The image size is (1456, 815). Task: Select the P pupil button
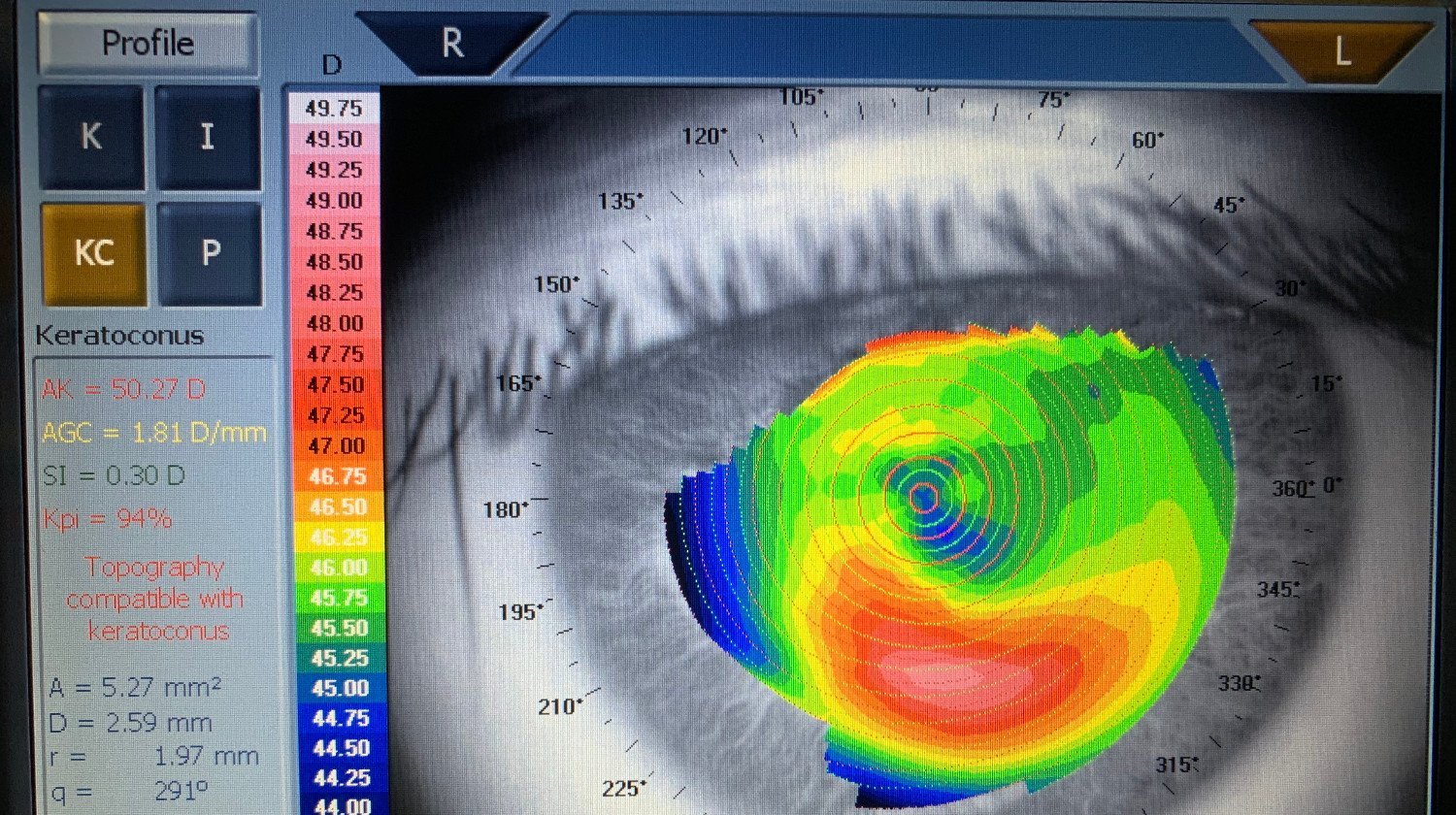pos(209,253)
